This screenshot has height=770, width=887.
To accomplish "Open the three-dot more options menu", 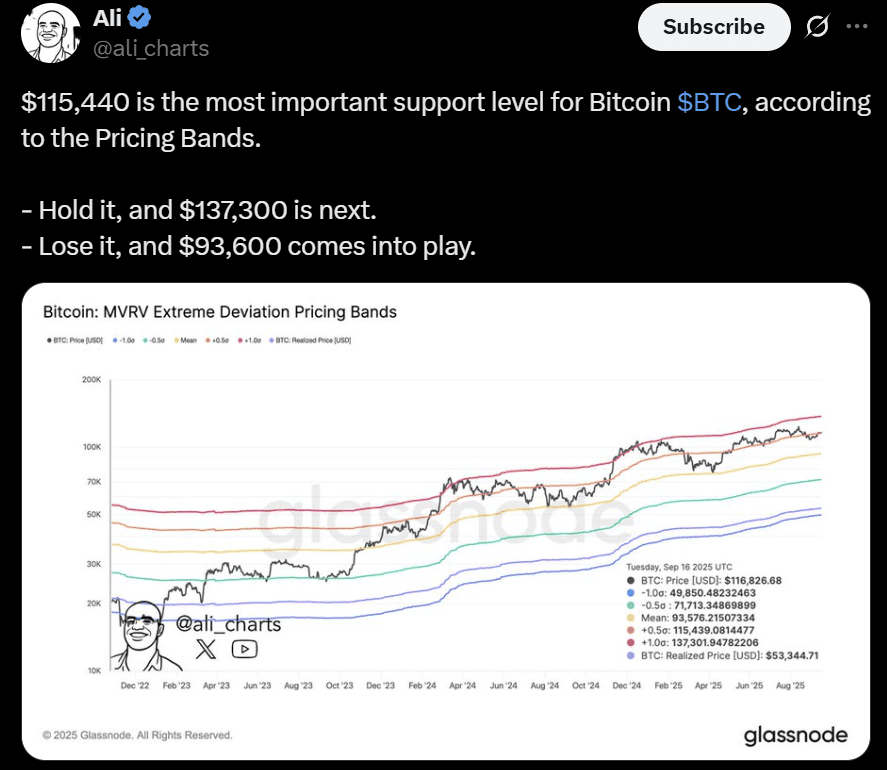I will (857, 27).
